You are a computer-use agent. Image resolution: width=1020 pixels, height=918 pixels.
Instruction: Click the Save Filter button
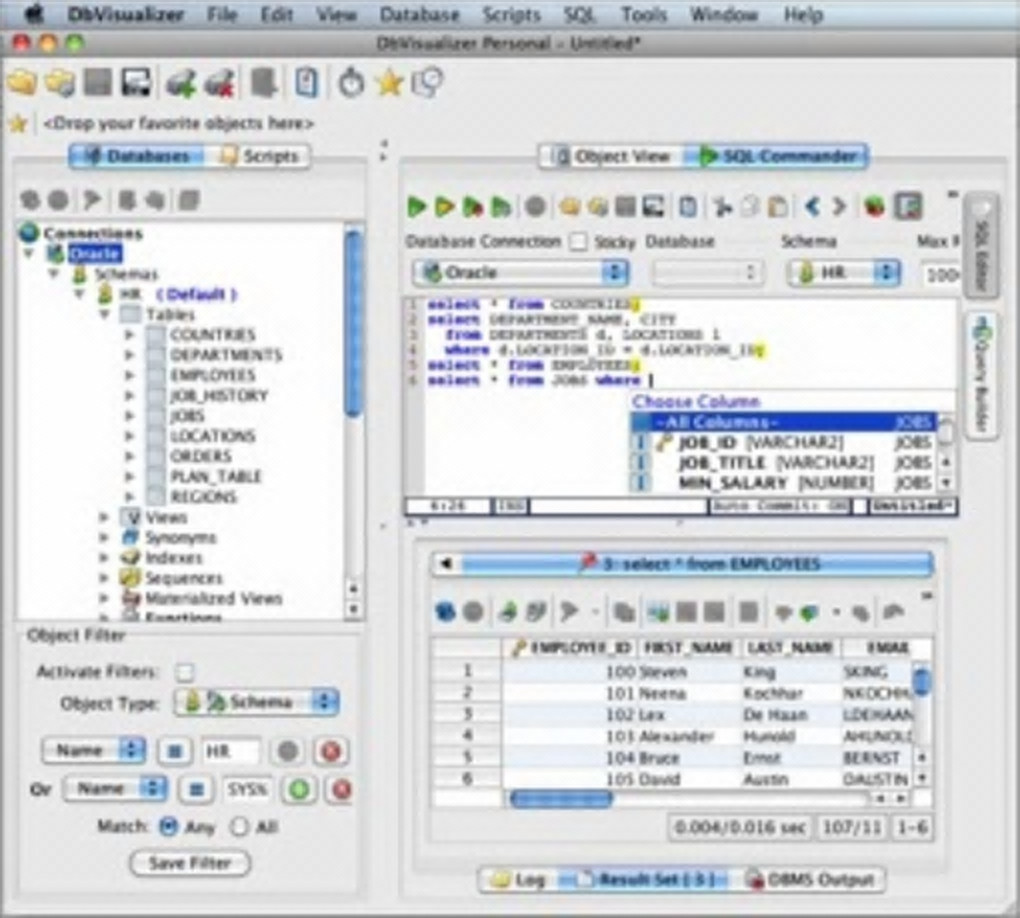190,863
